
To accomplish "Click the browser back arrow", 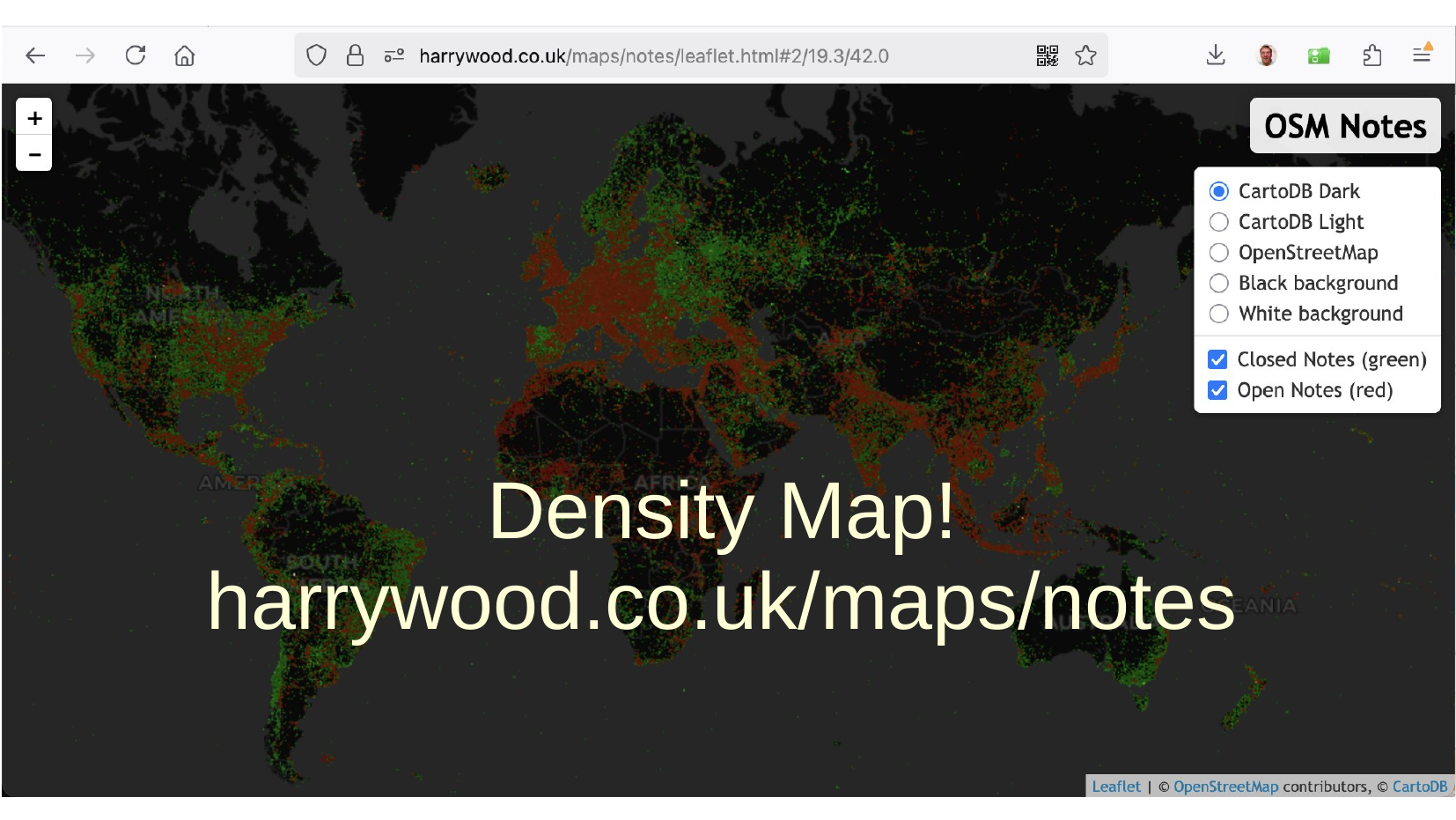I will [x=35, y=56].
